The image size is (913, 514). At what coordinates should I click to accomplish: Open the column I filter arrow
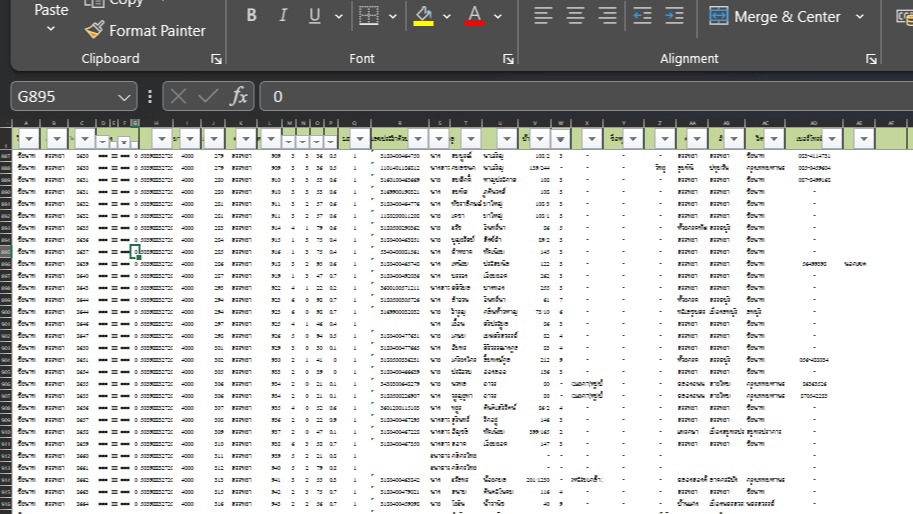(190, 139)
